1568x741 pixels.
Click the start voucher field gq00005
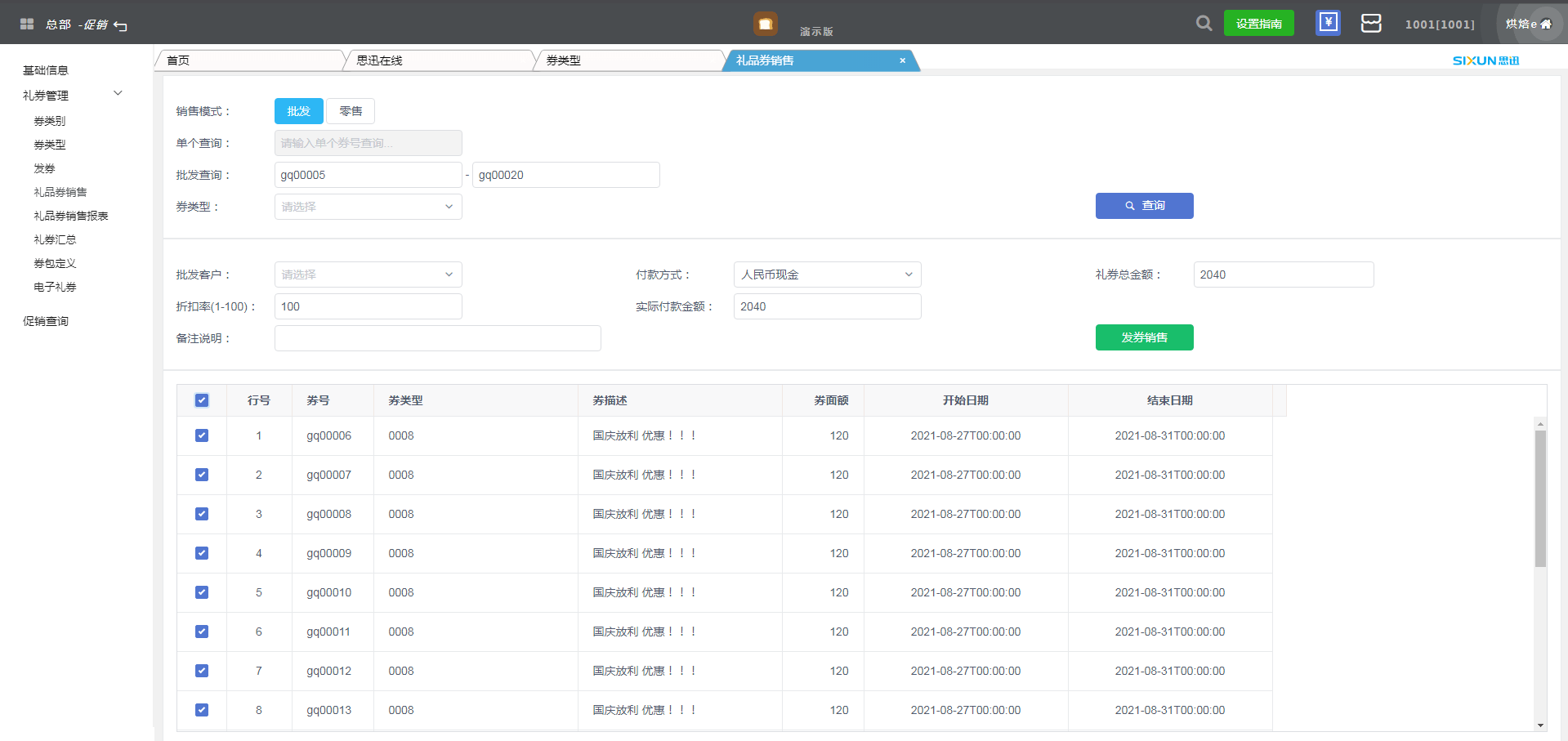click(x=369, y=175)
